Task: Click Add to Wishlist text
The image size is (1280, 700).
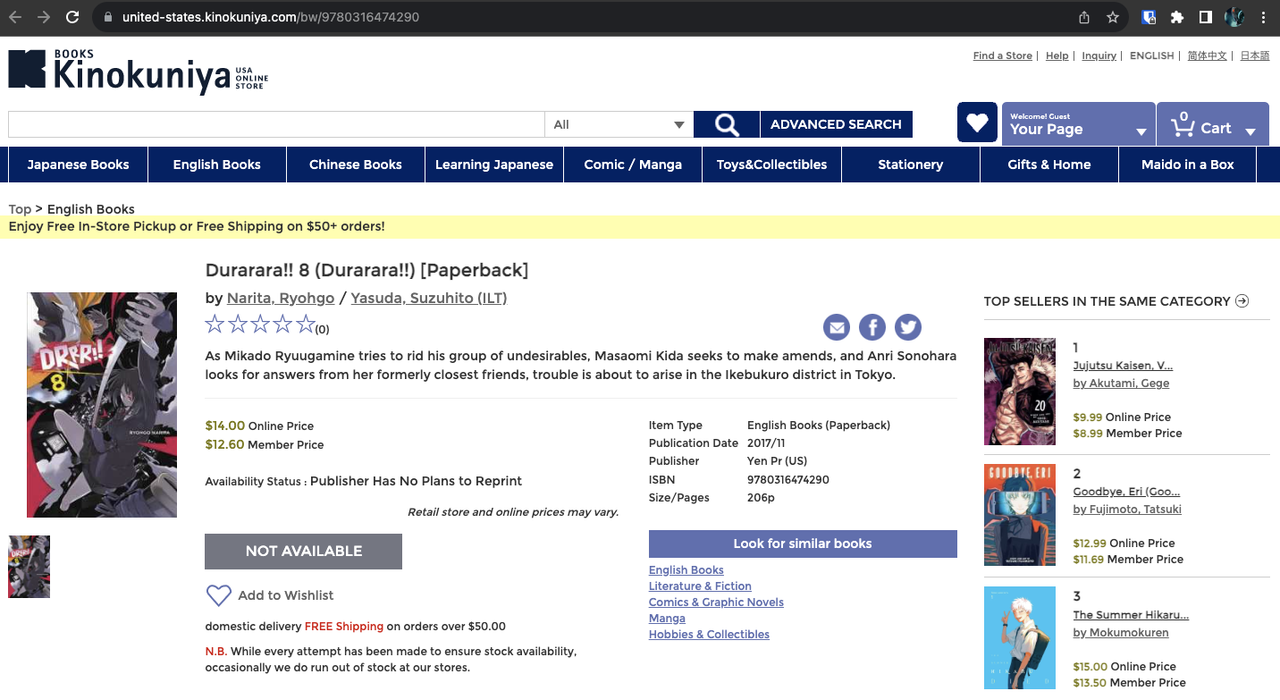Action: click(x=286, y=595)
